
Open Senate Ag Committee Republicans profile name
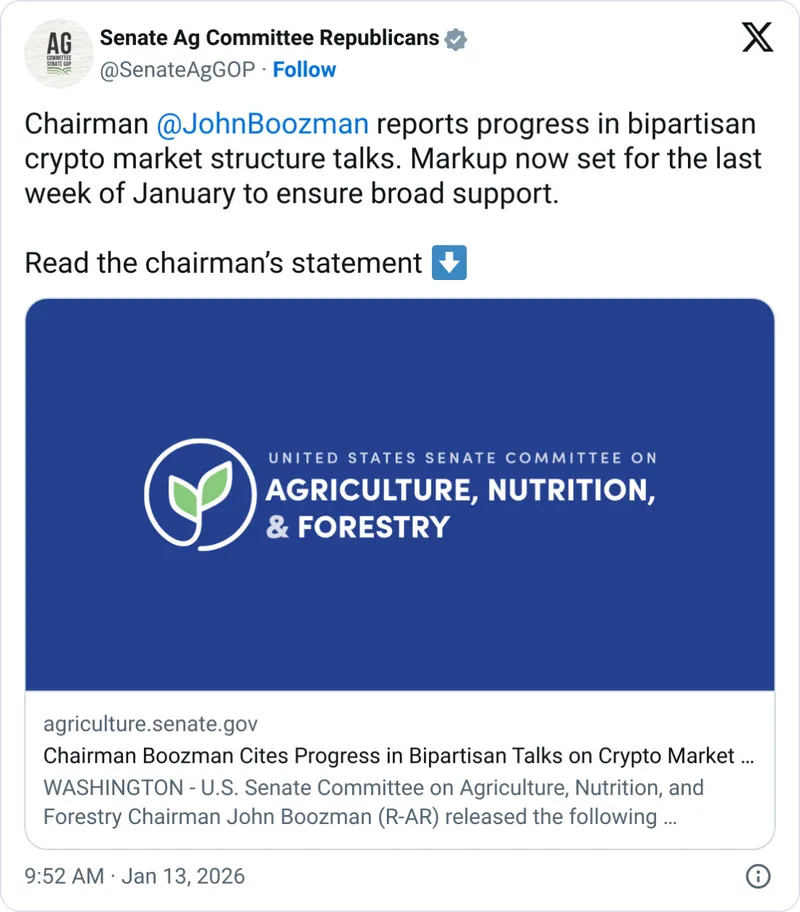pos(269,39)
